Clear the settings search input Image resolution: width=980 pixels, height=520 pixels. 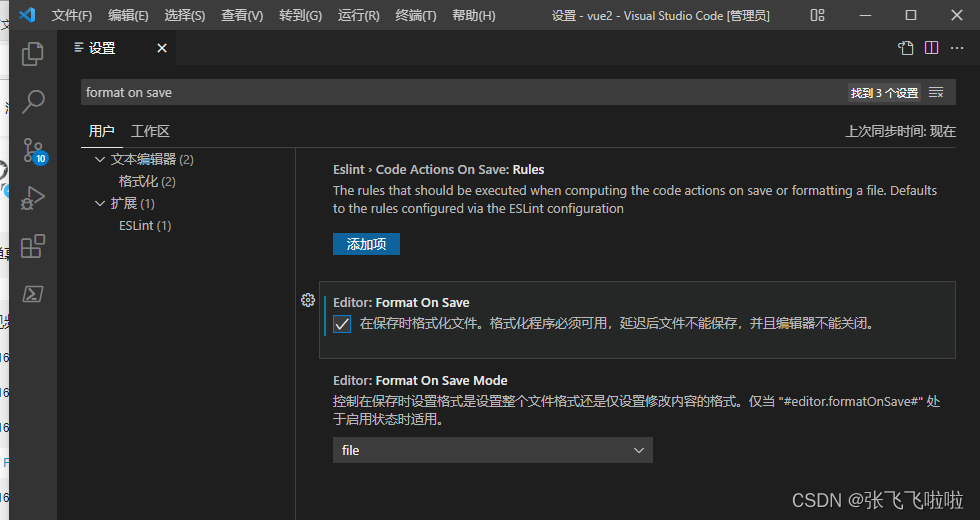click(x=936, y=92)
